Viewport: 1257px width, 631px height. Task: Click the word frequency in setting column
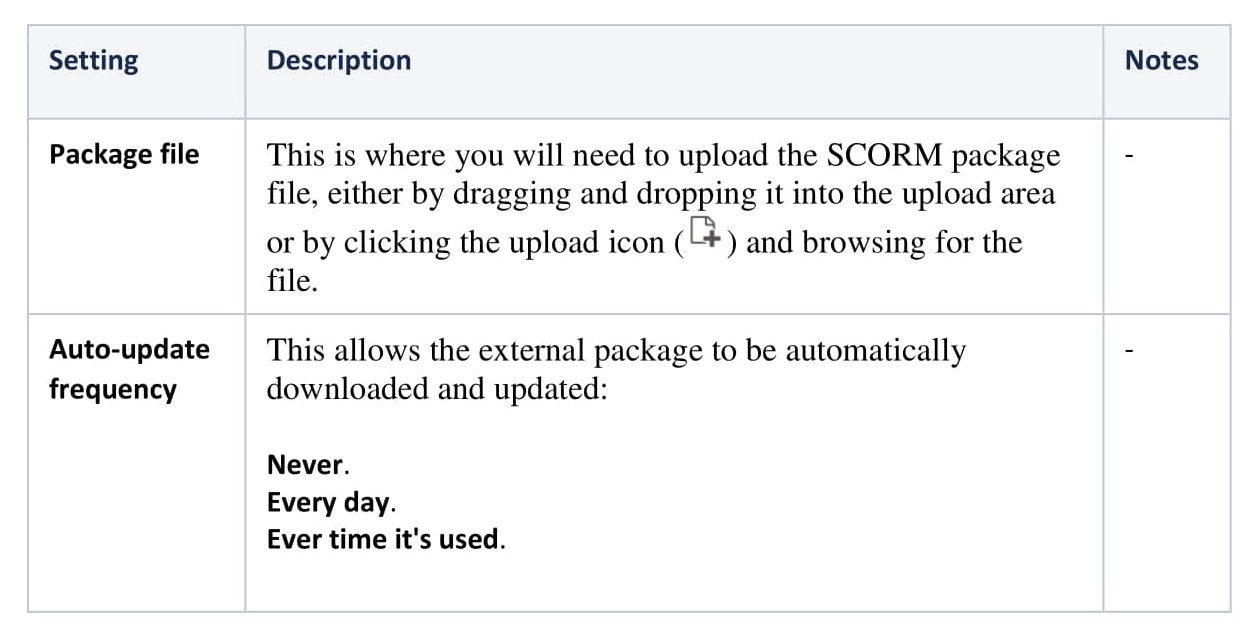point(113,389)
